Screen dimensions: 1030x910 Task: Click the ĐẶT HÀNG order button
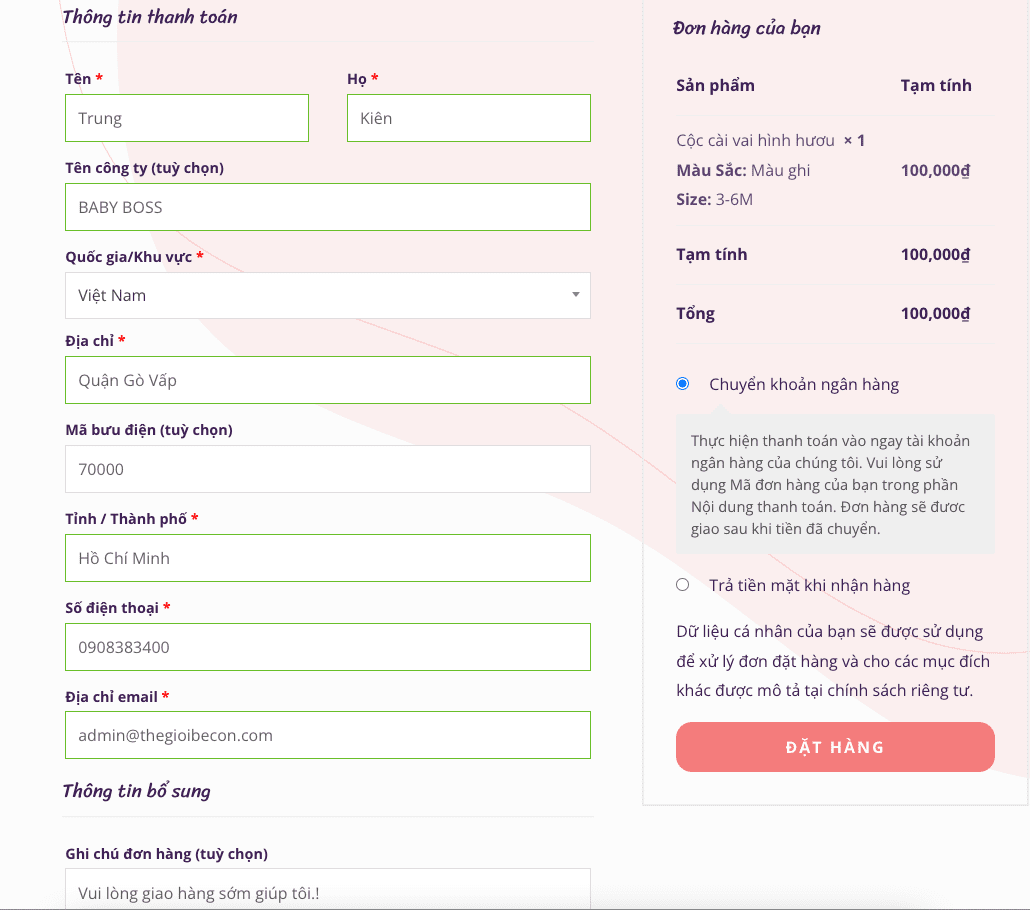pyautogui.click(x=835, y=746)
